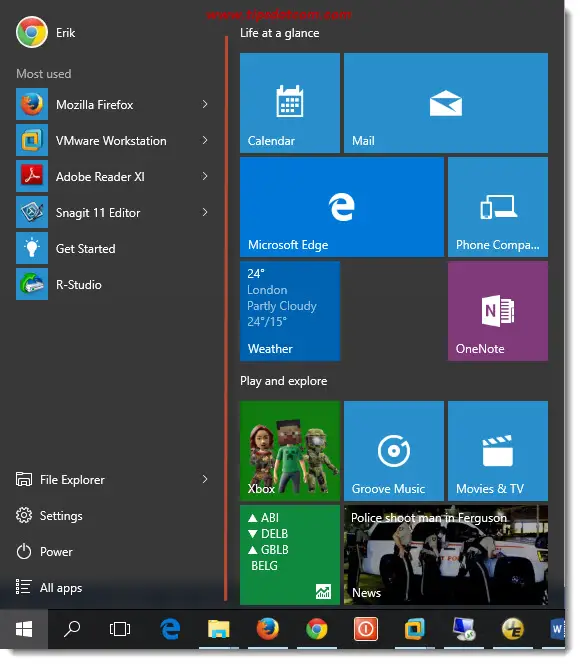
Task: Switch to Word on the taskbar
Action: 557,629
